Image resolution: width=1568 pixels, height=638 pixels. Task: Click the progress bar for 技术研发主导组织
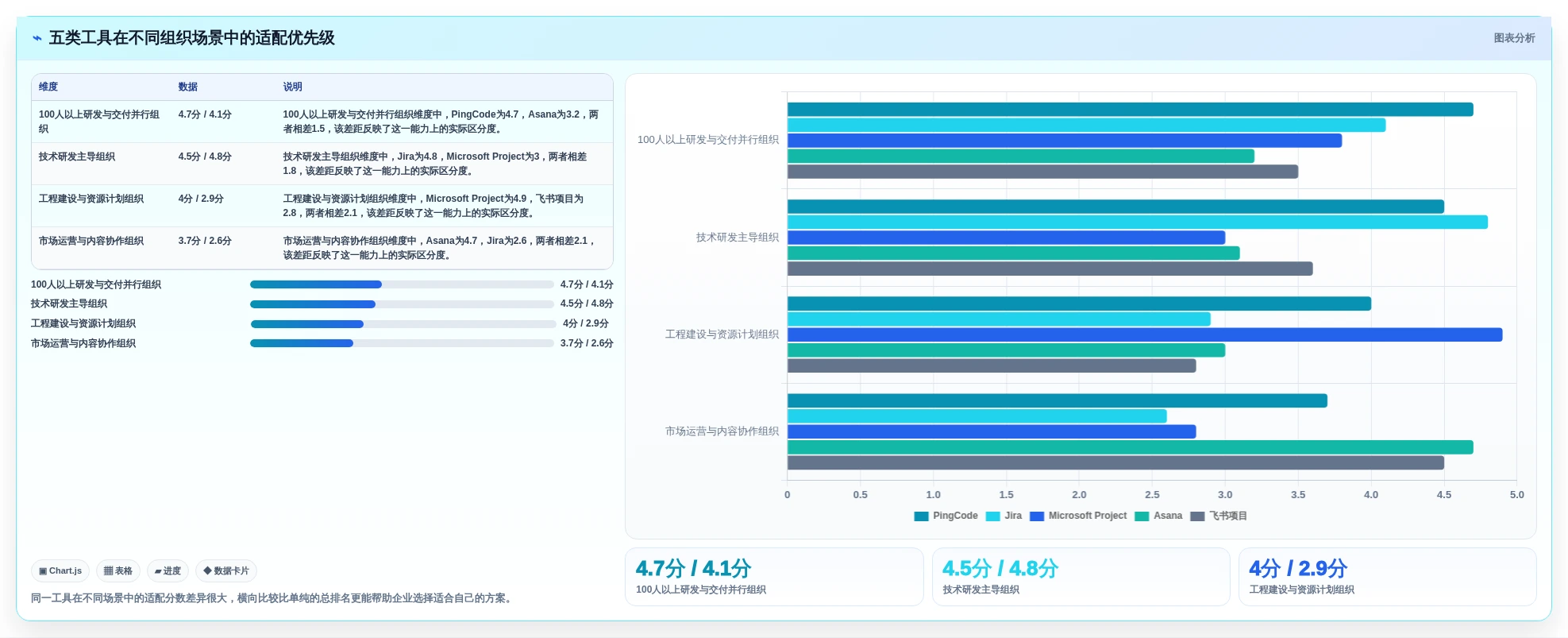[x=402, y=304]
